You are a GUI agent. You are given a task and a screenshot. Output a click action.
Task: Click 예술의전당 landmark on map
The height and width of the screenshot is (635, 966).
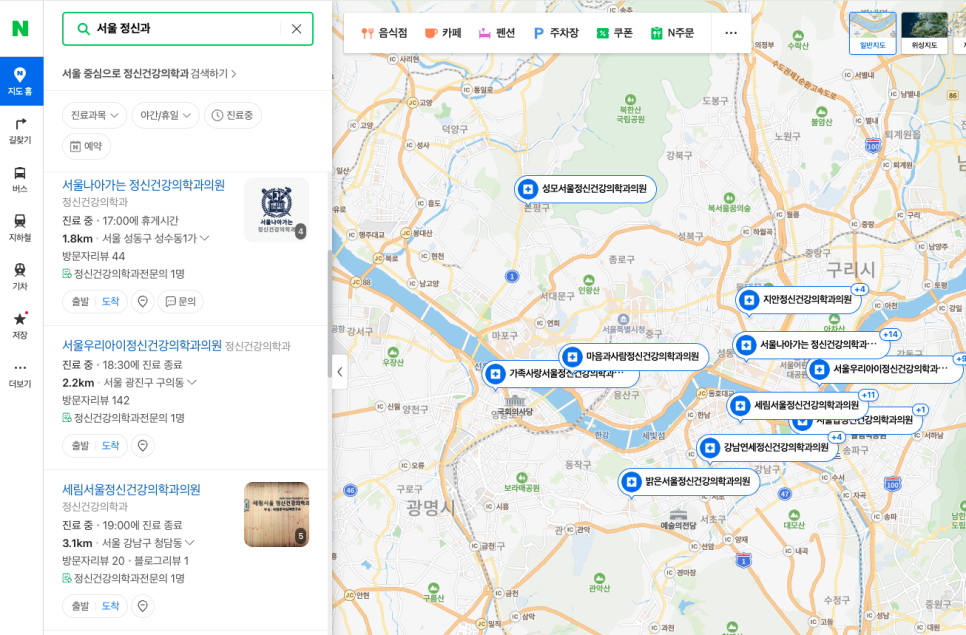[678, 520]
